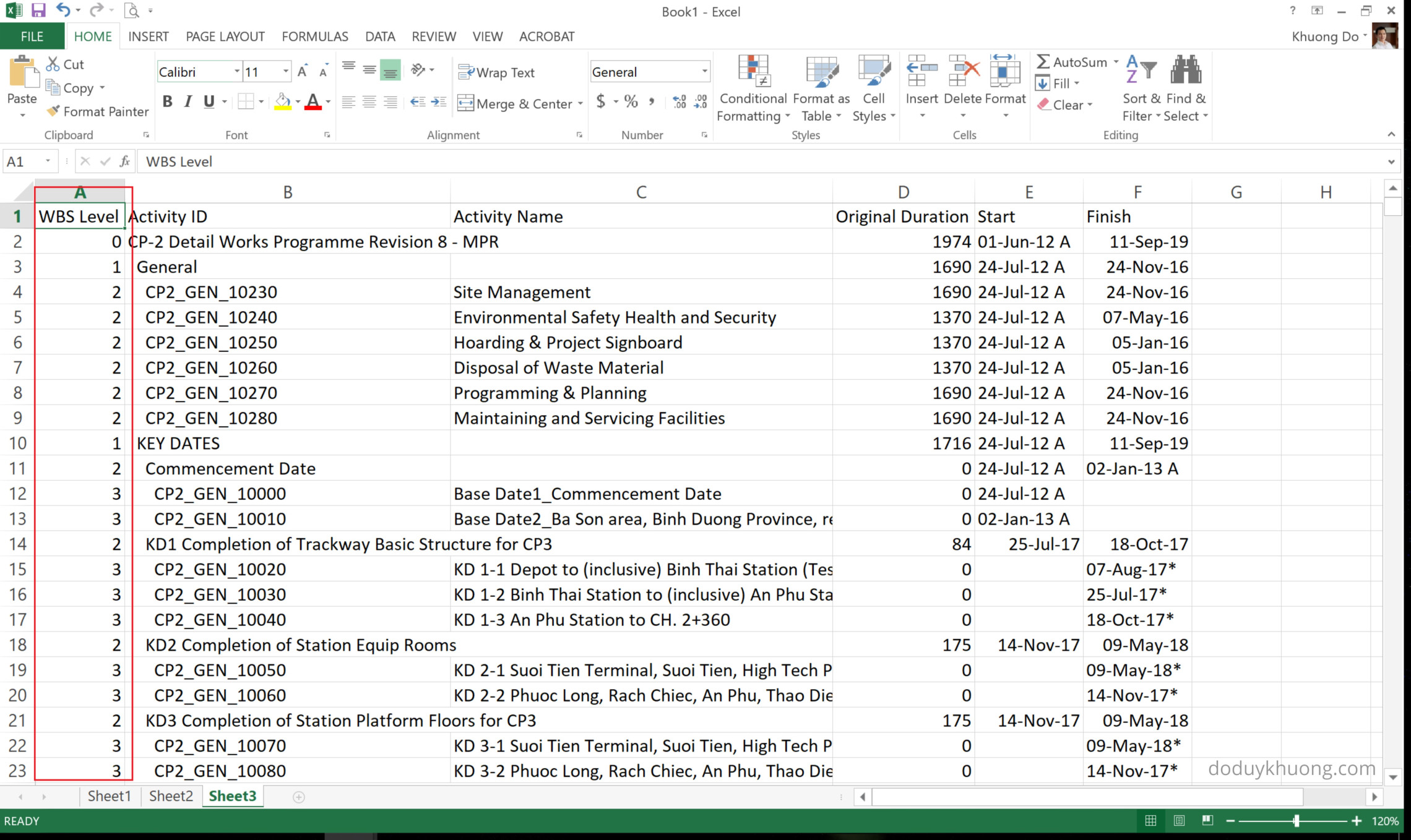Open the General number format dropdown
Image resolution: width=1411 pixels, height=840 pixels.
[x=704, y=72]
